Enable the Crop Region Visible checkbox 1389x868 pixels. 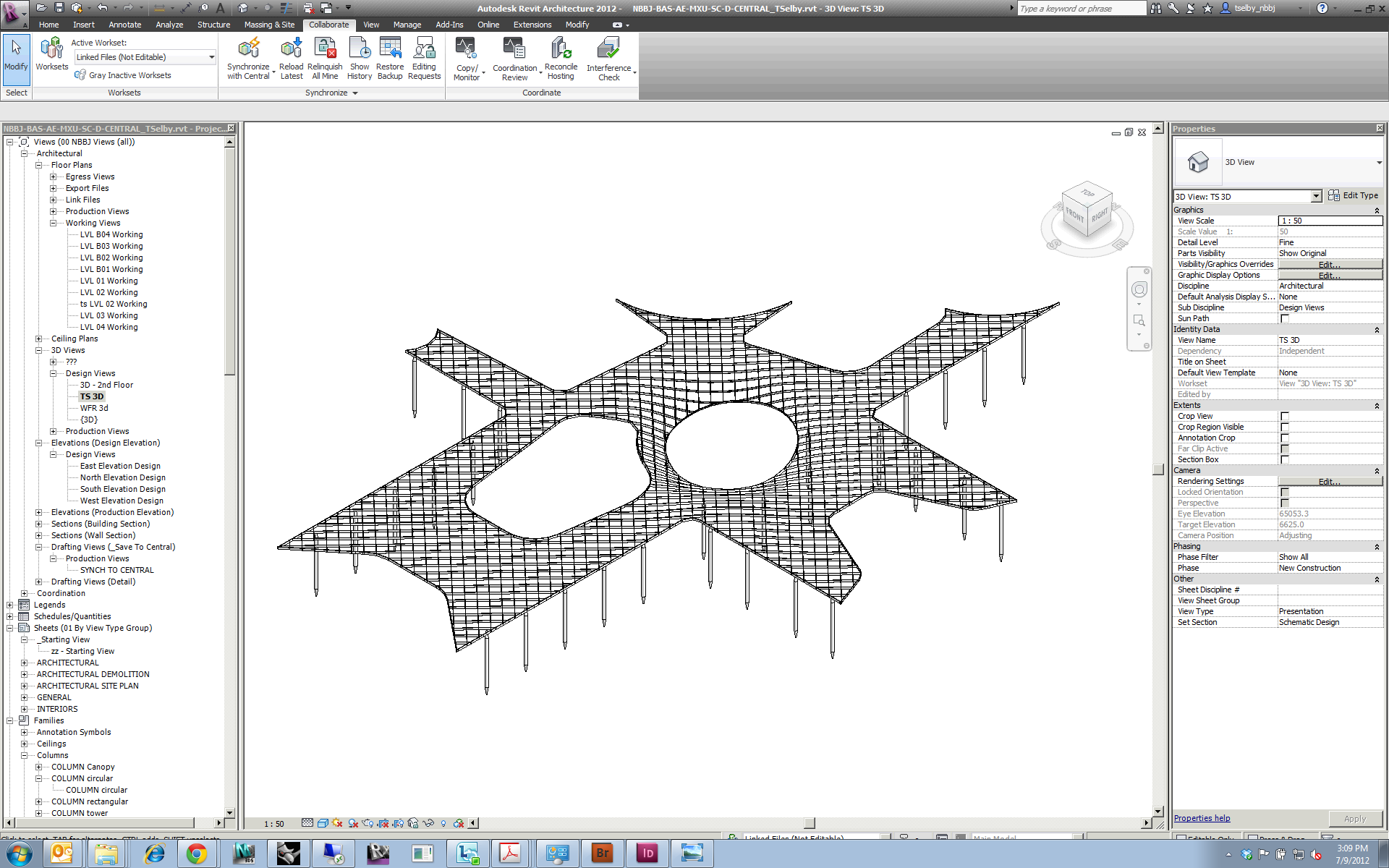[1285, 427]
